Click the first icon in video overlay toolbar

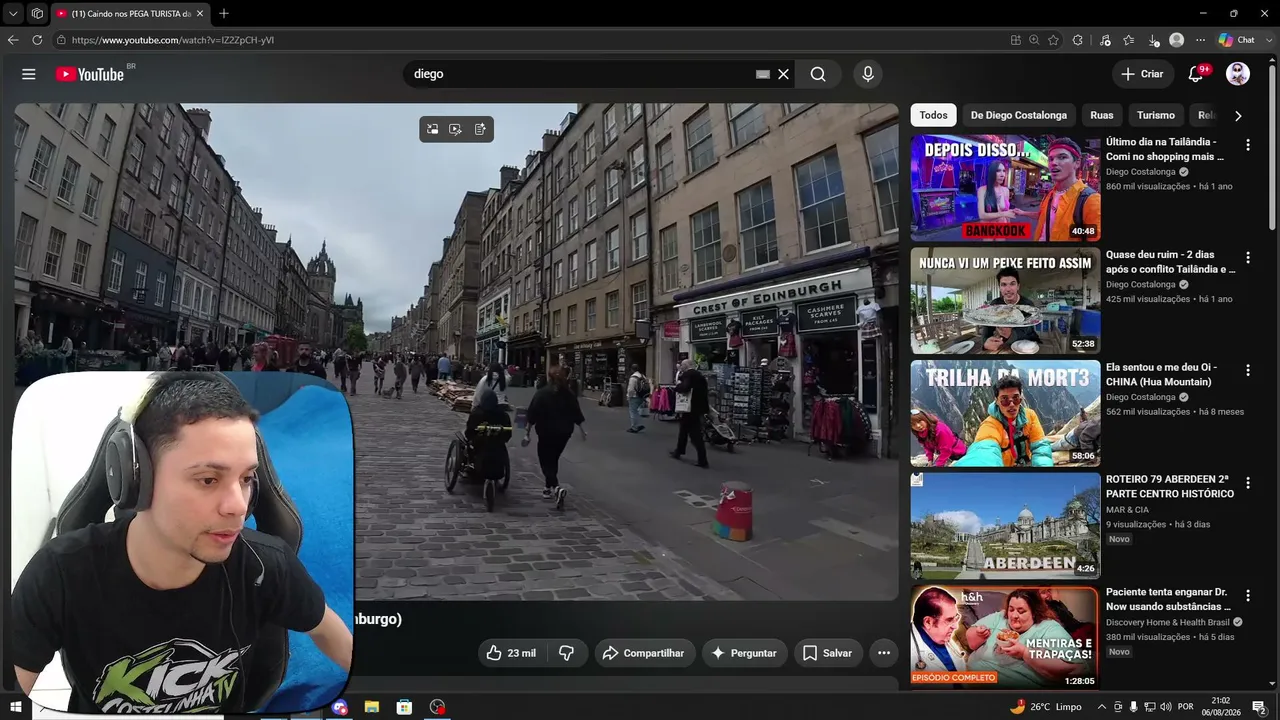432,129
